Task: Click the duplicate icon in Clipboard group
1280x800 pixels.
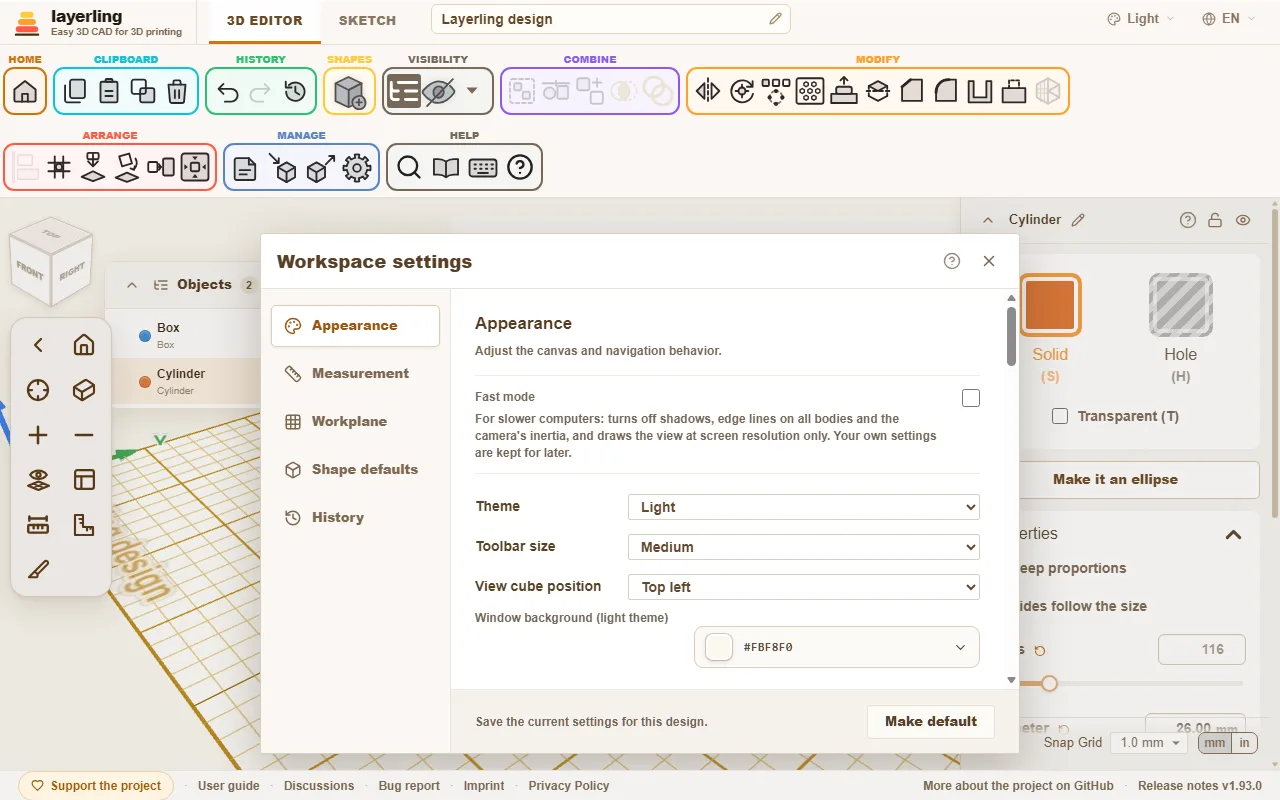Action: coord(143,91)
